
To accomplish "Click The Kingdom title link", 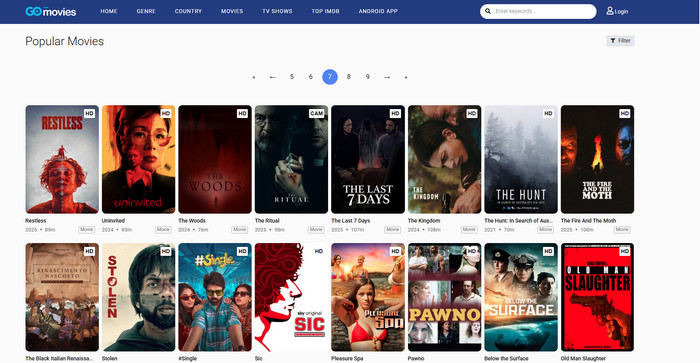I will pyautogui.click(x=424, y=221).
